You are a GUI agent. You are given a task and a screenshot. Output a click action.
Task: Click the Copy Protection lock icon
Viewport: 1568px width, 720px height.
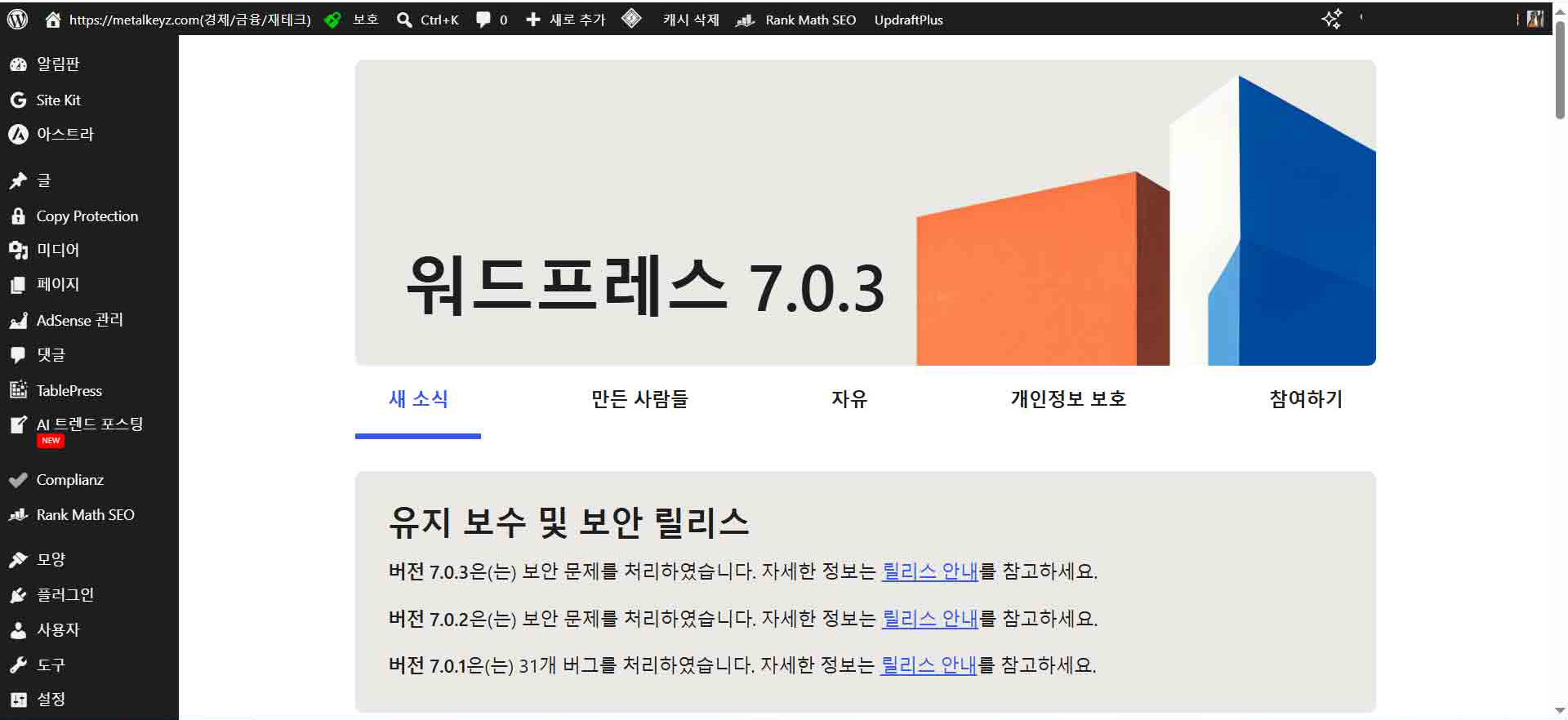[18, 216]
